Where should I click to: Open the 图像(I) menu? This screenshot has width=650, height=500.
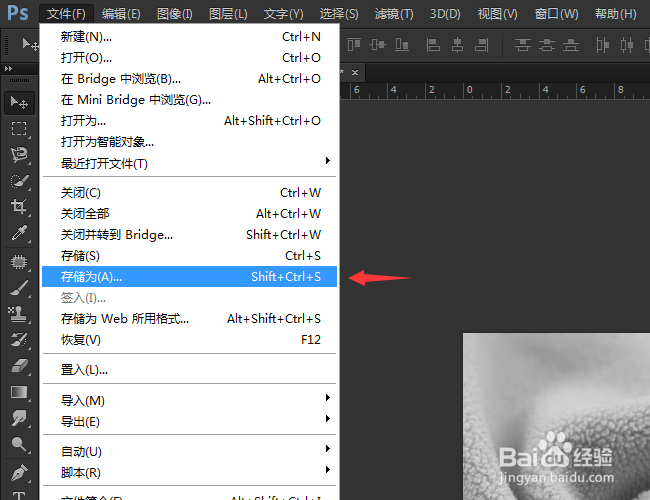pos(175,14)
